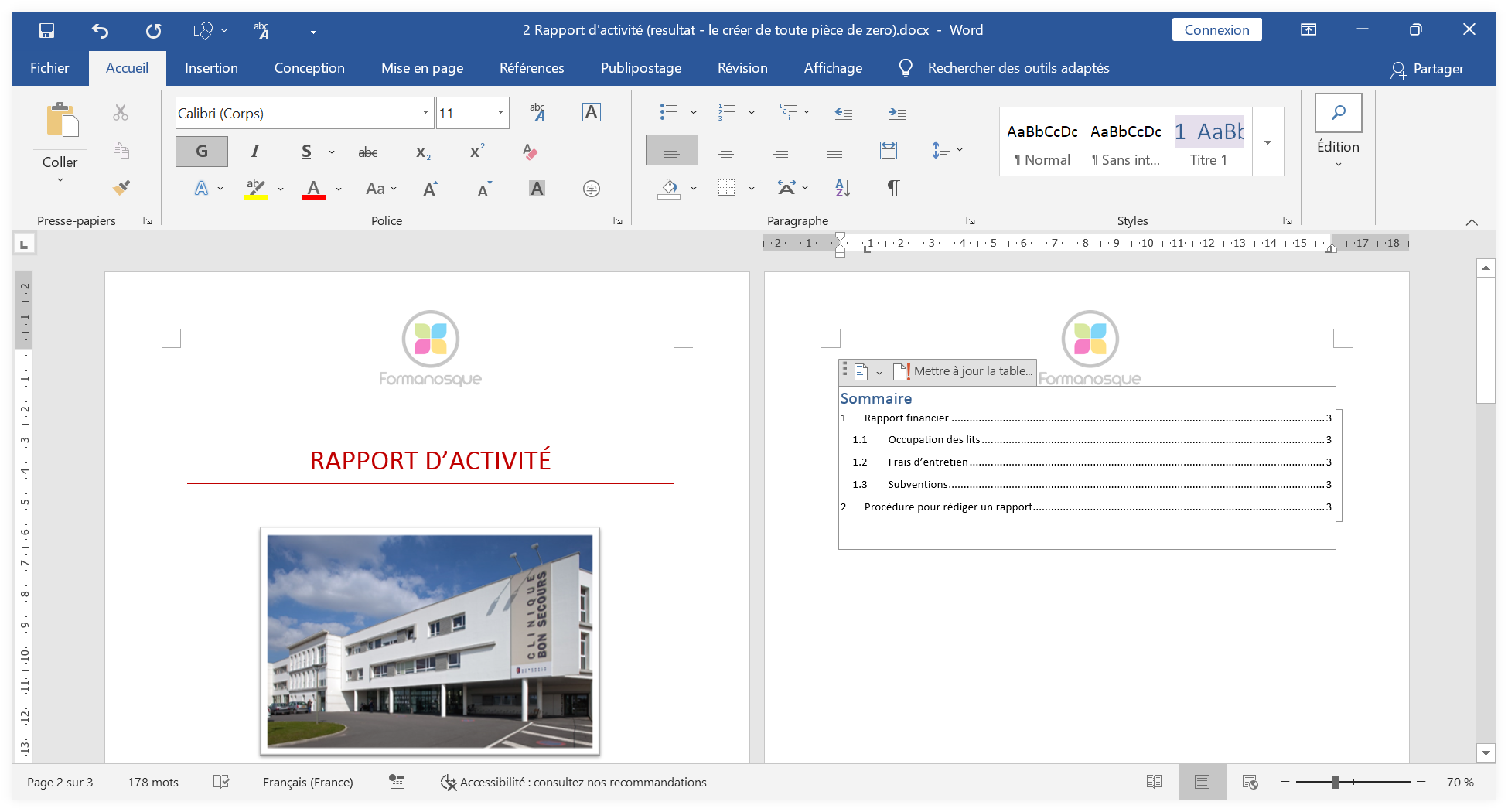Click the vertical scrollbar down arrow
The height and width of the screenshot is (812, 1508).
tap(1486, 752)
